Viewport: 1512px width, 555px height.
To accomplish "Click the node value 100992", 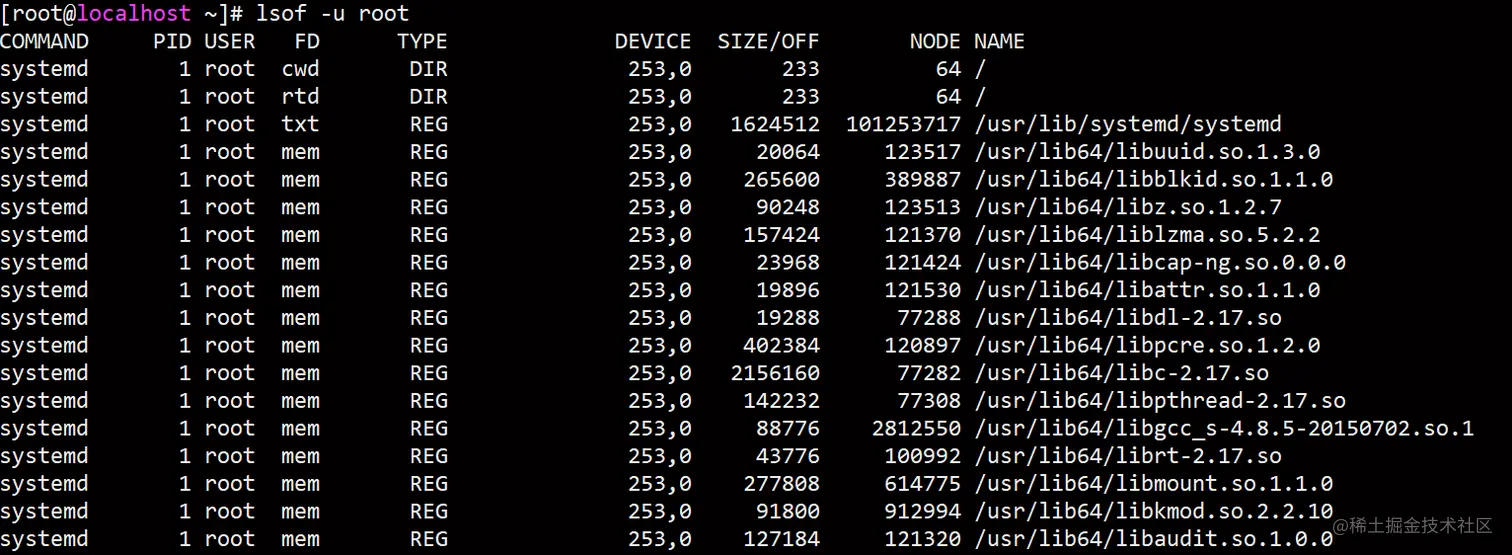I will tap(922, 456).
